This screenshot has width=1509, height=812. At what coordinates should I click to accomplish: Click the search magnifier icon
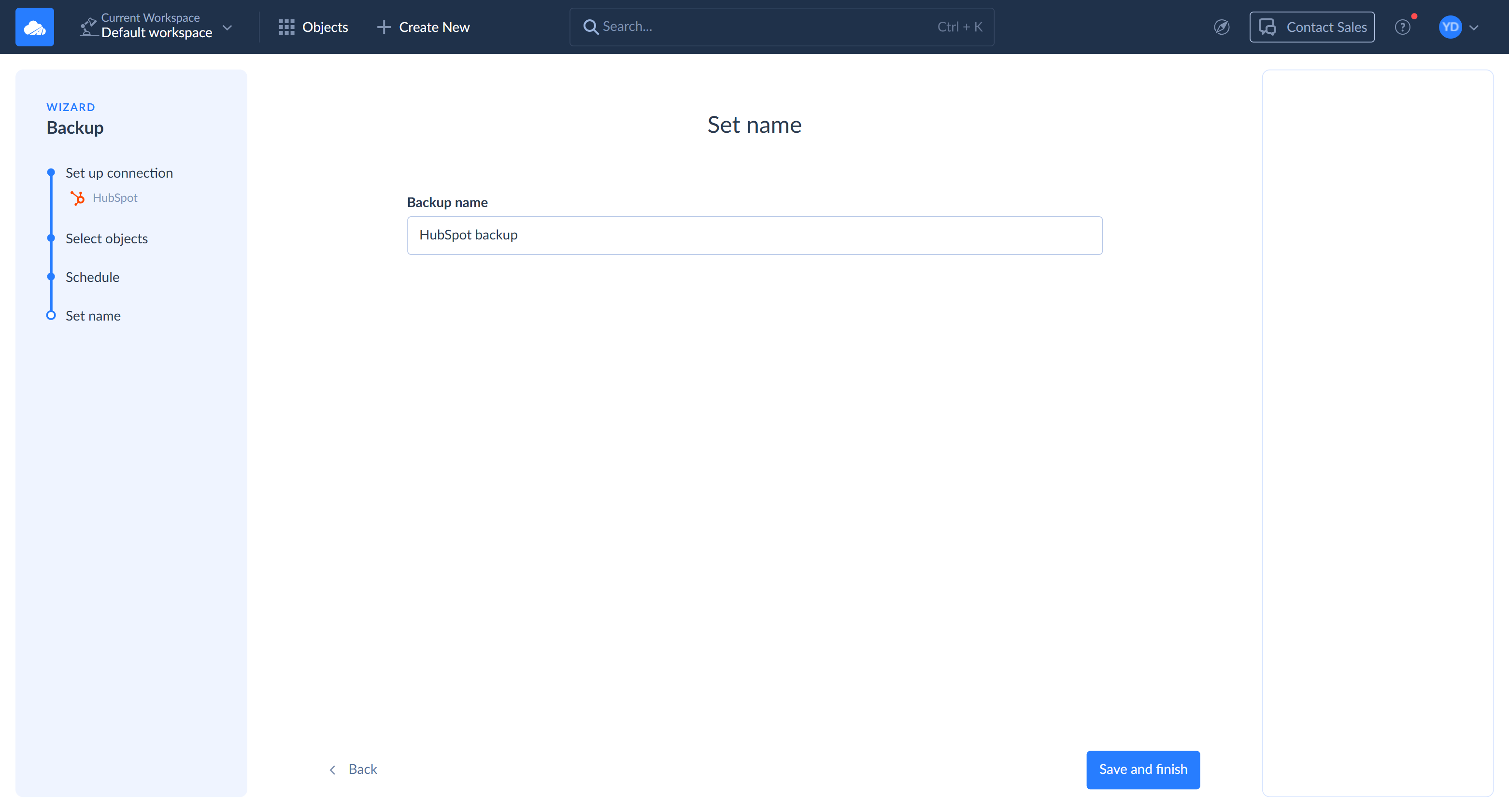tap(590, 27)
